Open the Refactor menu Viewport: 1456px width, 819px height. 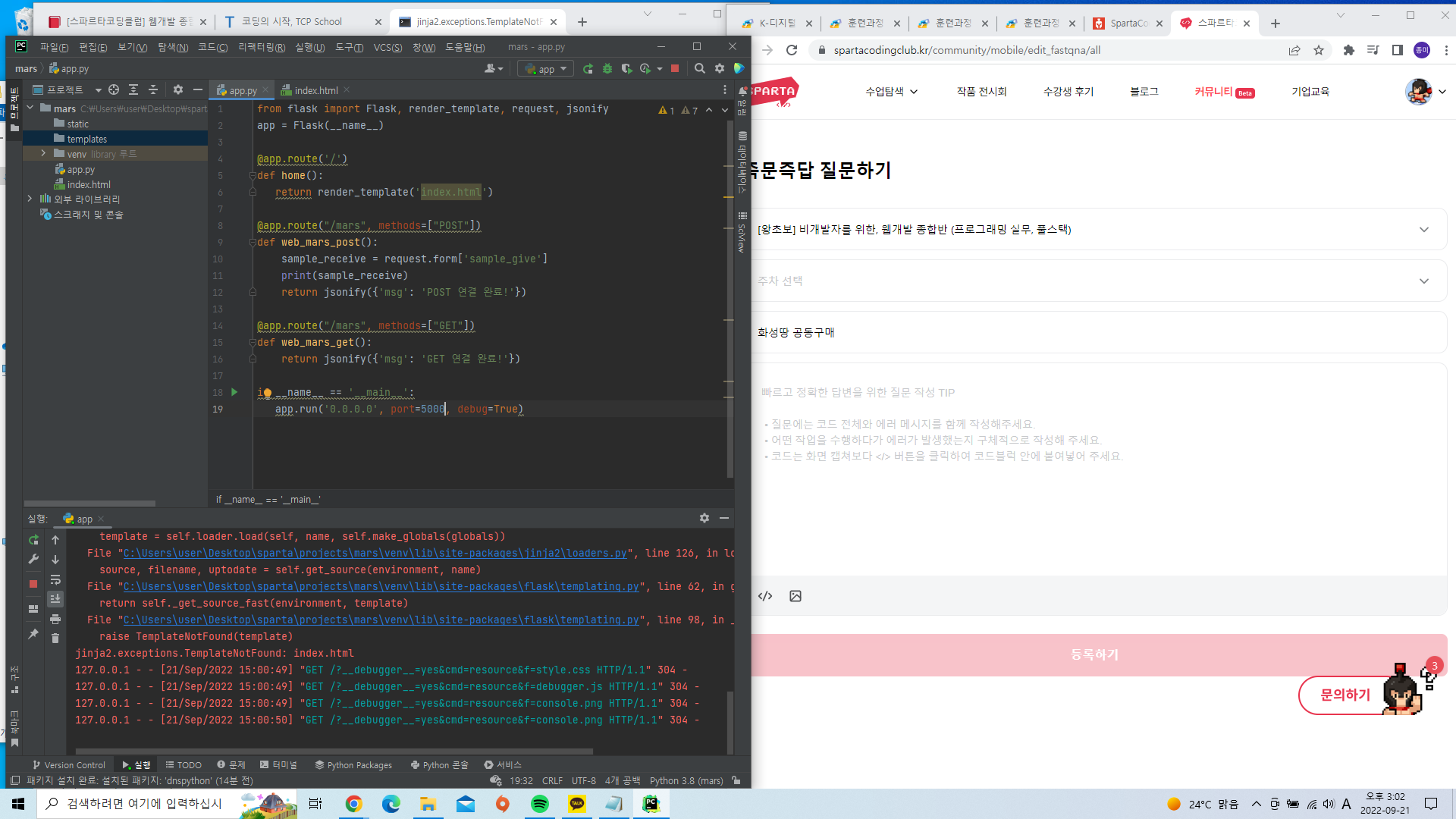[x=262, y=47]
